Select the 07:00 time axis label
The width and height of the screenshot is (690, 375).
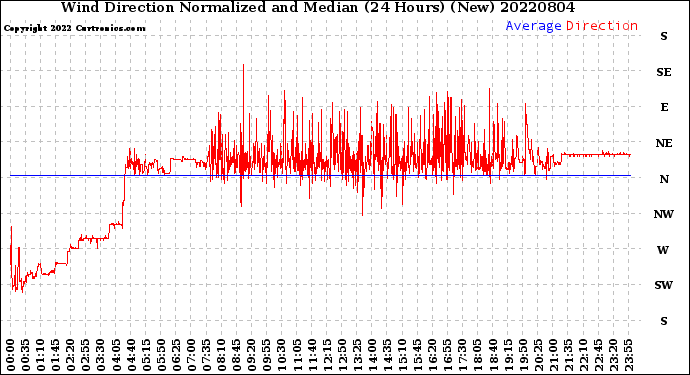[x=191, y=355]
